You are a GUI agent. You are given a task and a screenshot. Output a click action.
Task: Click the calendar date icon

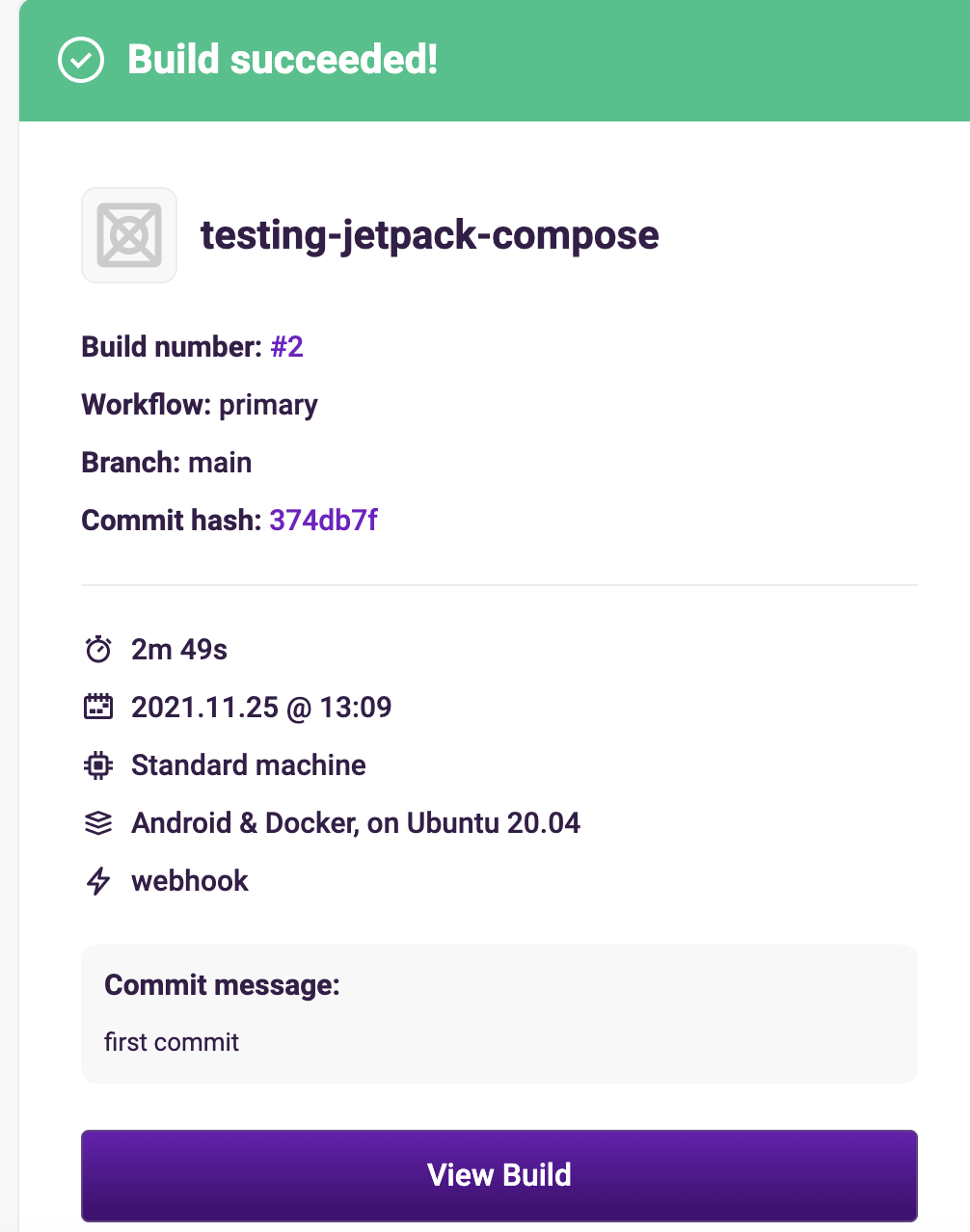98,708
